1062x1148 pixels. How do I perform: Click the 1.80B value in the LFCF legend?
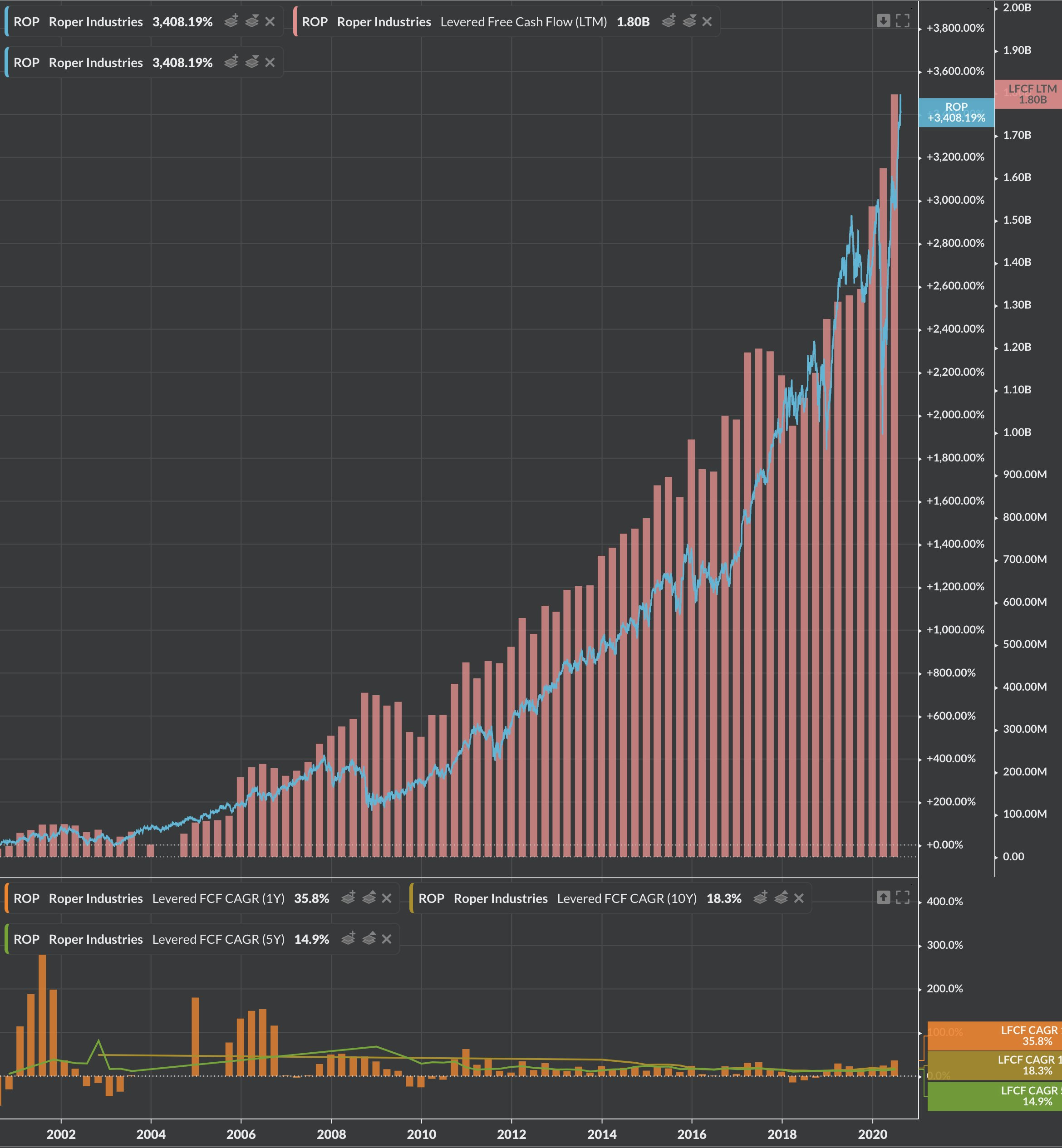click(633, 22)
